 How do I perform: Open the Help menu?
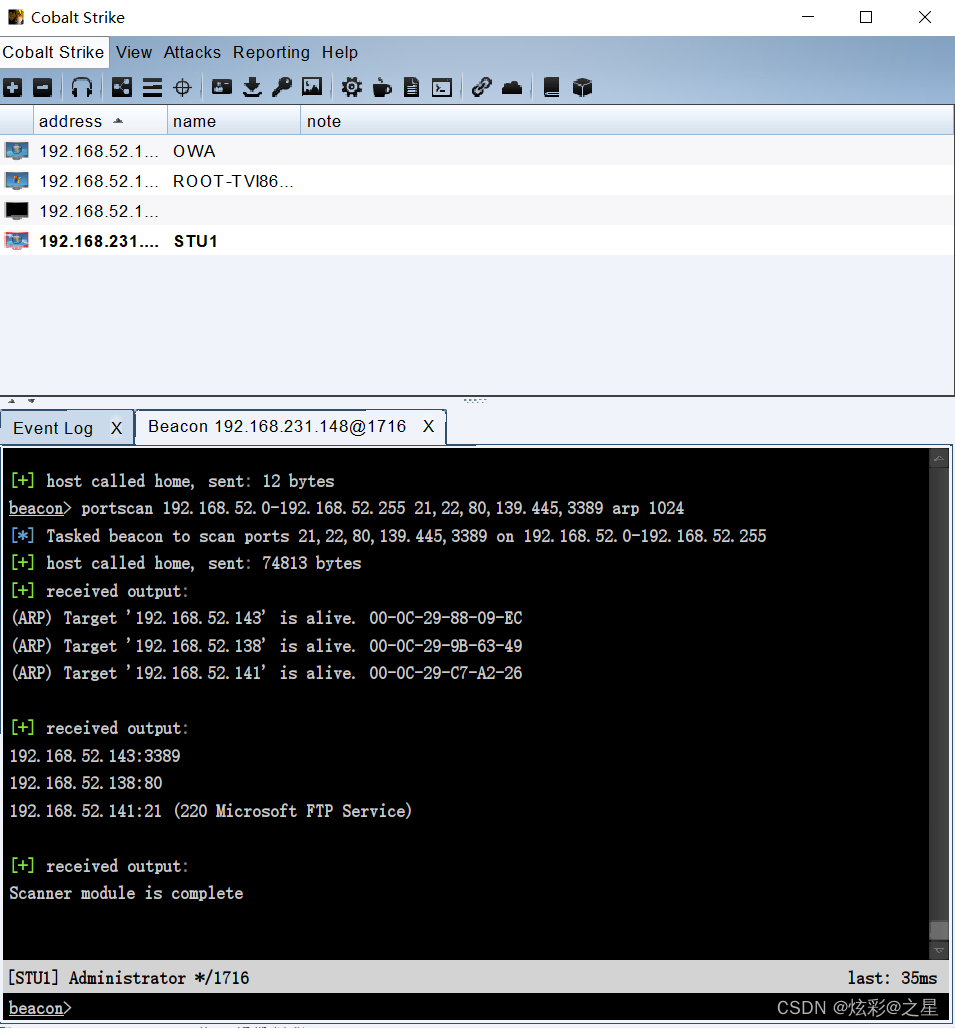tap(340, 52)
